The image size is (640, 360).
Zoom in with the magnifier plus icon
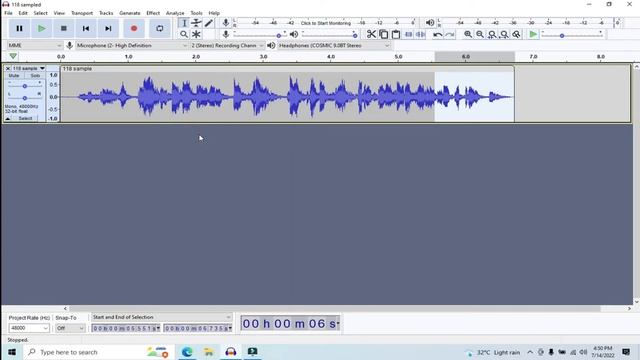(468, 34)
